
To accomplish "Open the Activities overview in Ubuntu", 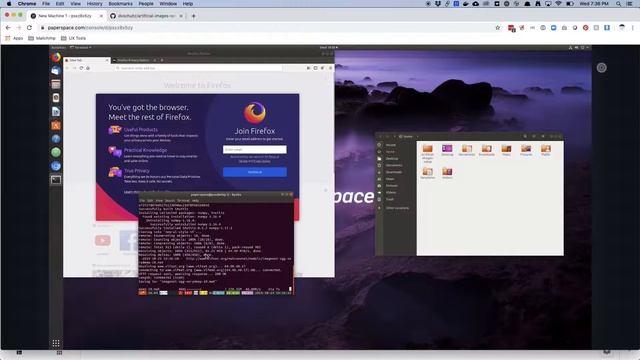I will click(58, 48).
